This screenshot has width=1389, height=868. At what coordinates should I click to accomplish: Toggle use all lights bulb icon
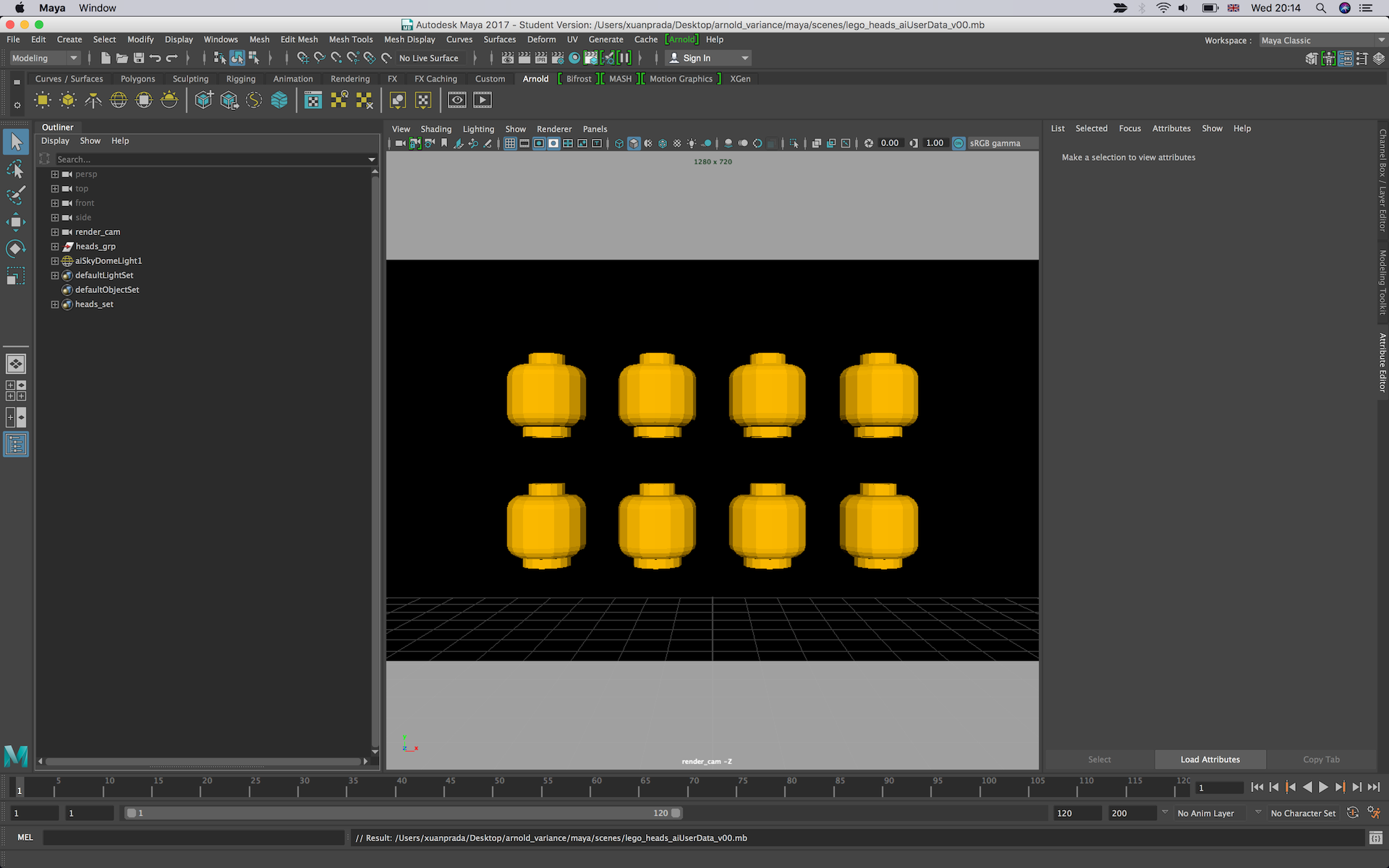pos(692,143)
